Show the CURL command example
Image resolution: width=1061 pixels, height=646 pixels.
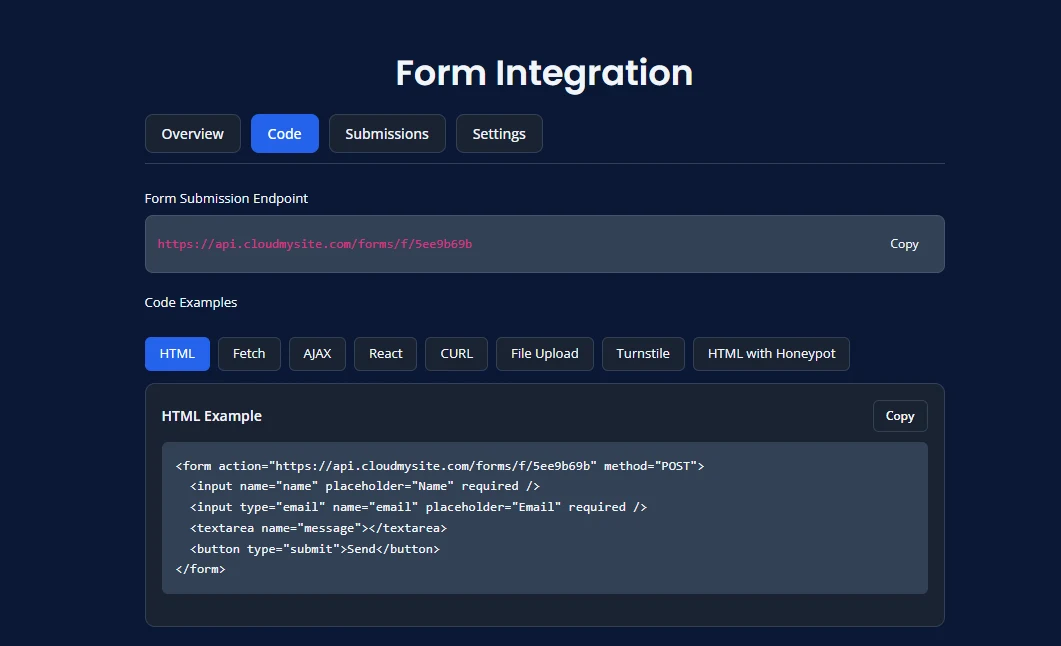point(455,353)
